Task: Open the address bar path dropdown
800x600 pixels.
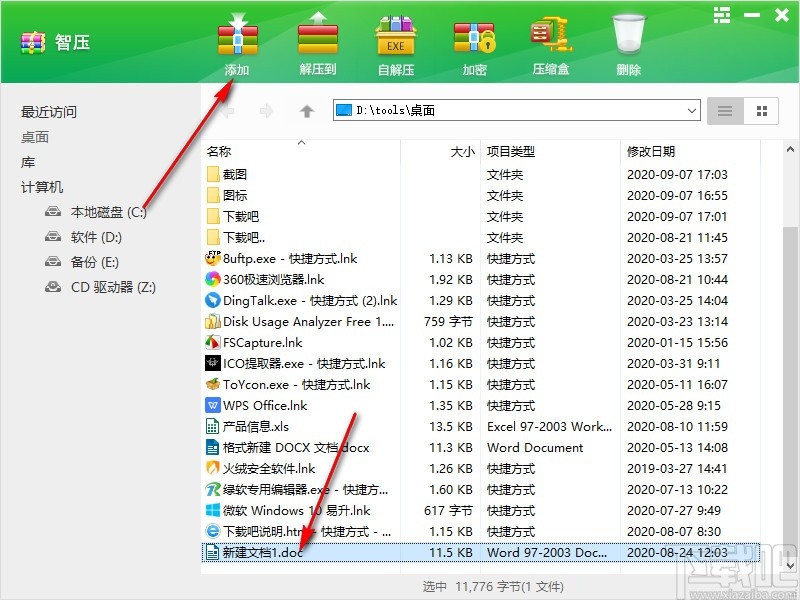Action: 691,111
